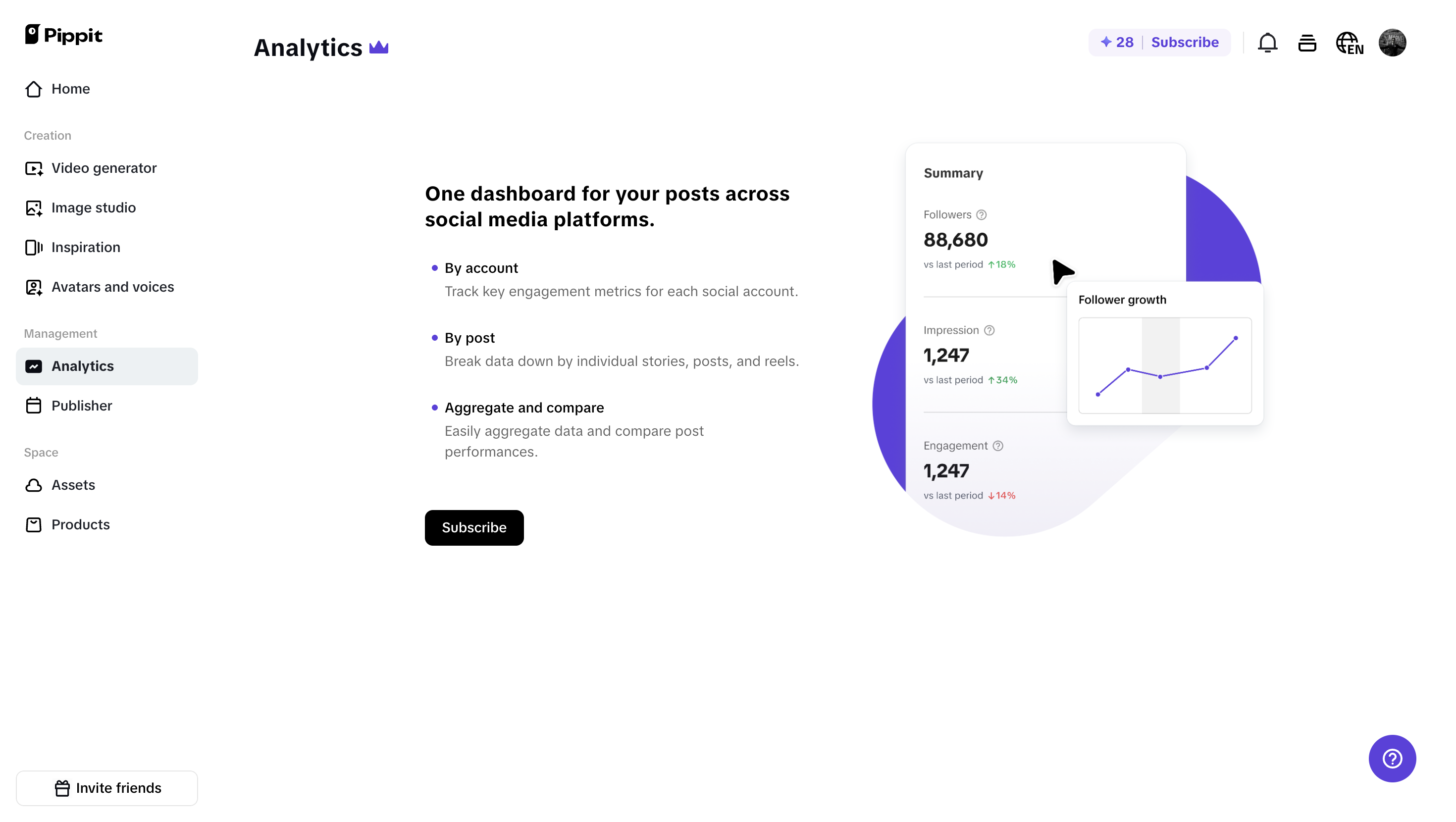The height and width of the screenshot is (822, 1456).
Task: Open the help question-mark bubble
Action: pos(1392,758)
